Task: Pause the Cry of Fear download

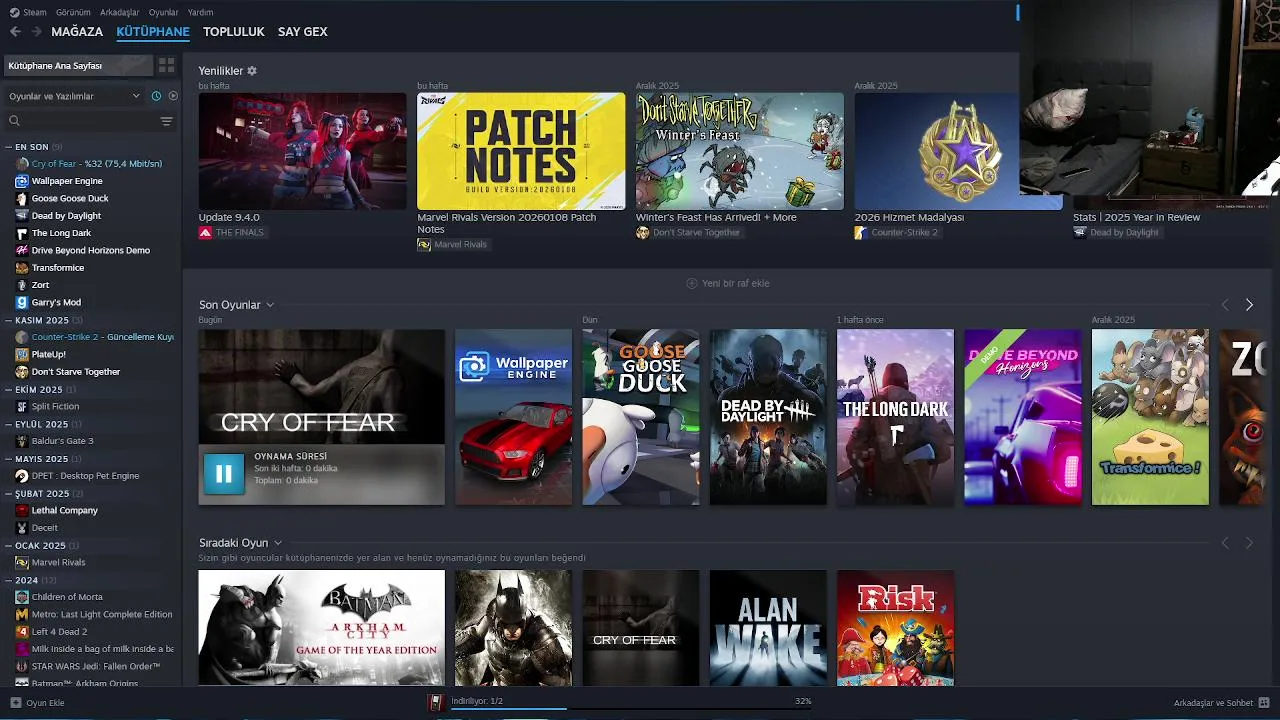Action: coord(224,474)
